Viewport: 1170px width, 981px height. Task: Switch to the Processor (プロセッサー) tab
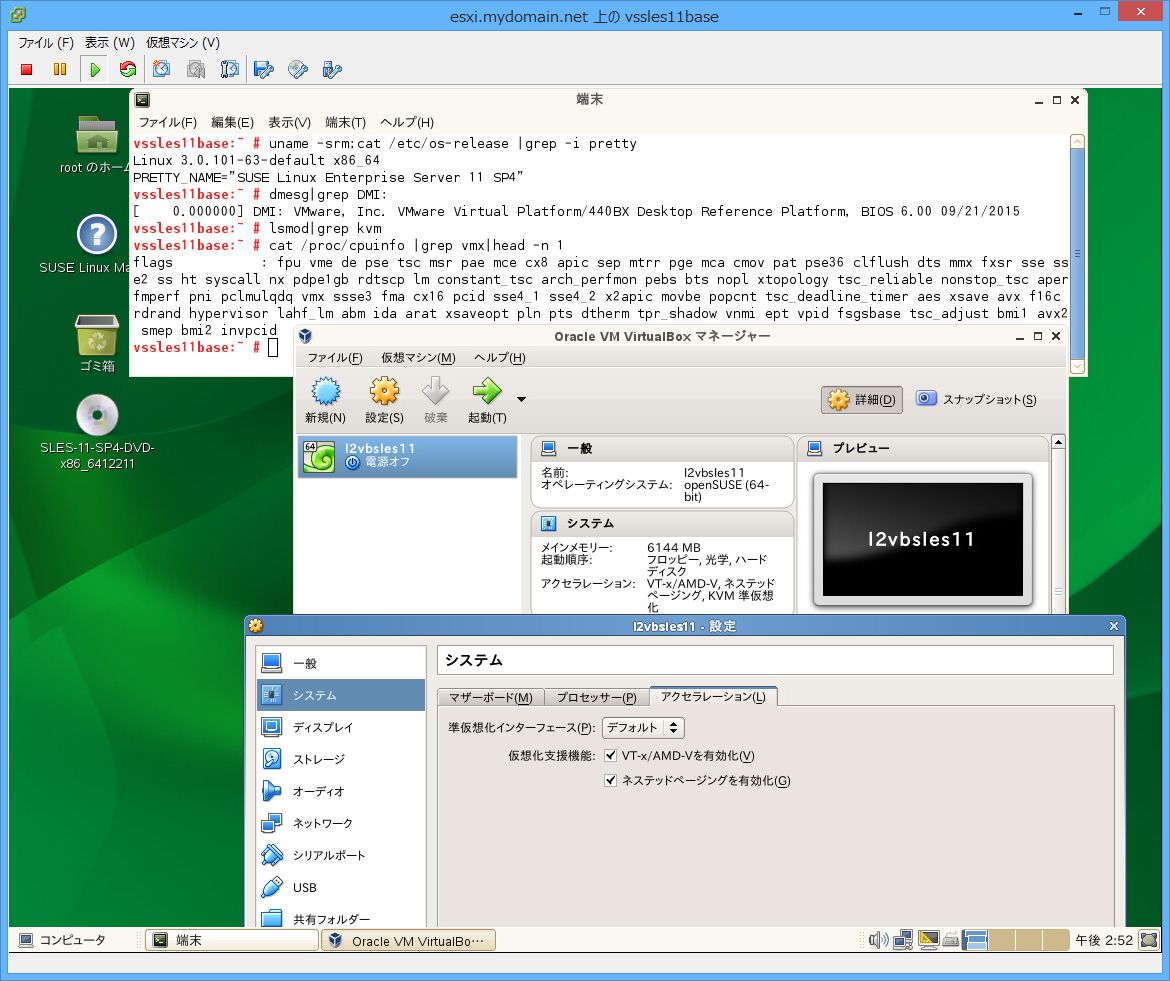(596, 697)
